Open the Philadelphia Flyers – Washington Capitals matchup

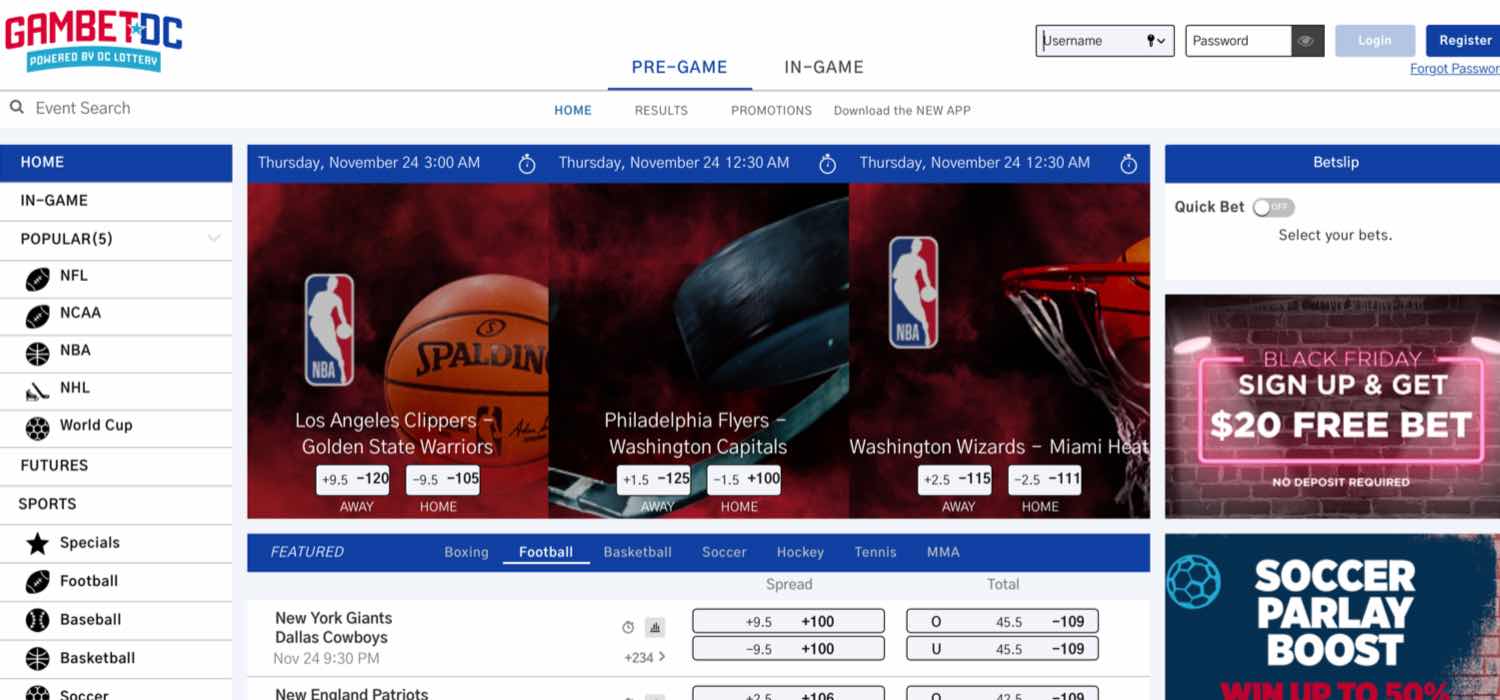click(x=698, y=433)
